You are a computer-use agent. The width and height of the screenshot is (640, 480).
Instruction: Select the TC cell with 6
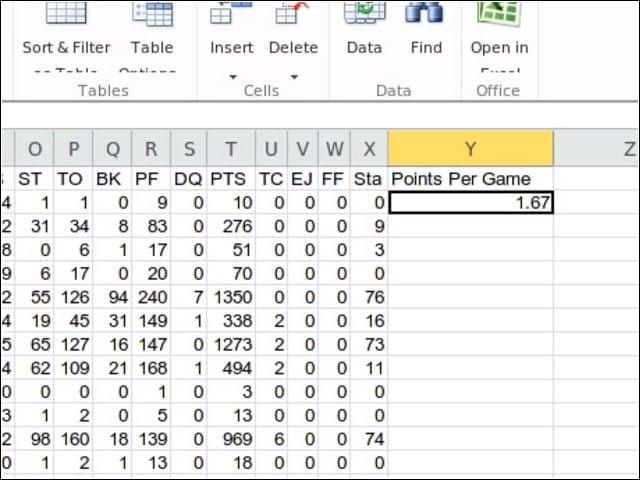(271, 439)
